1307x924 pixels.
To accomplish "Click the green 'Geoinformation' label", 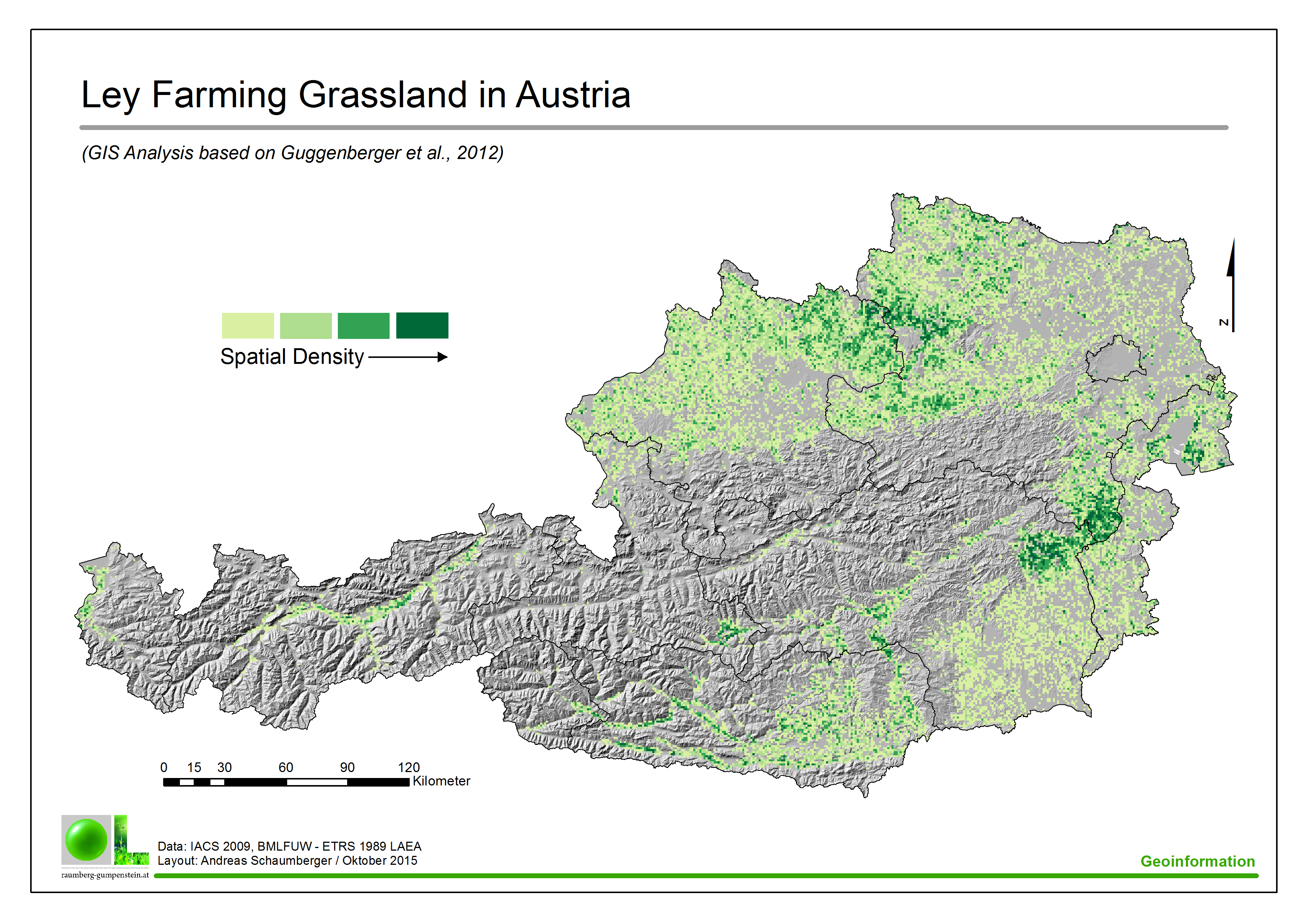I will click(x=1198, y=861).
